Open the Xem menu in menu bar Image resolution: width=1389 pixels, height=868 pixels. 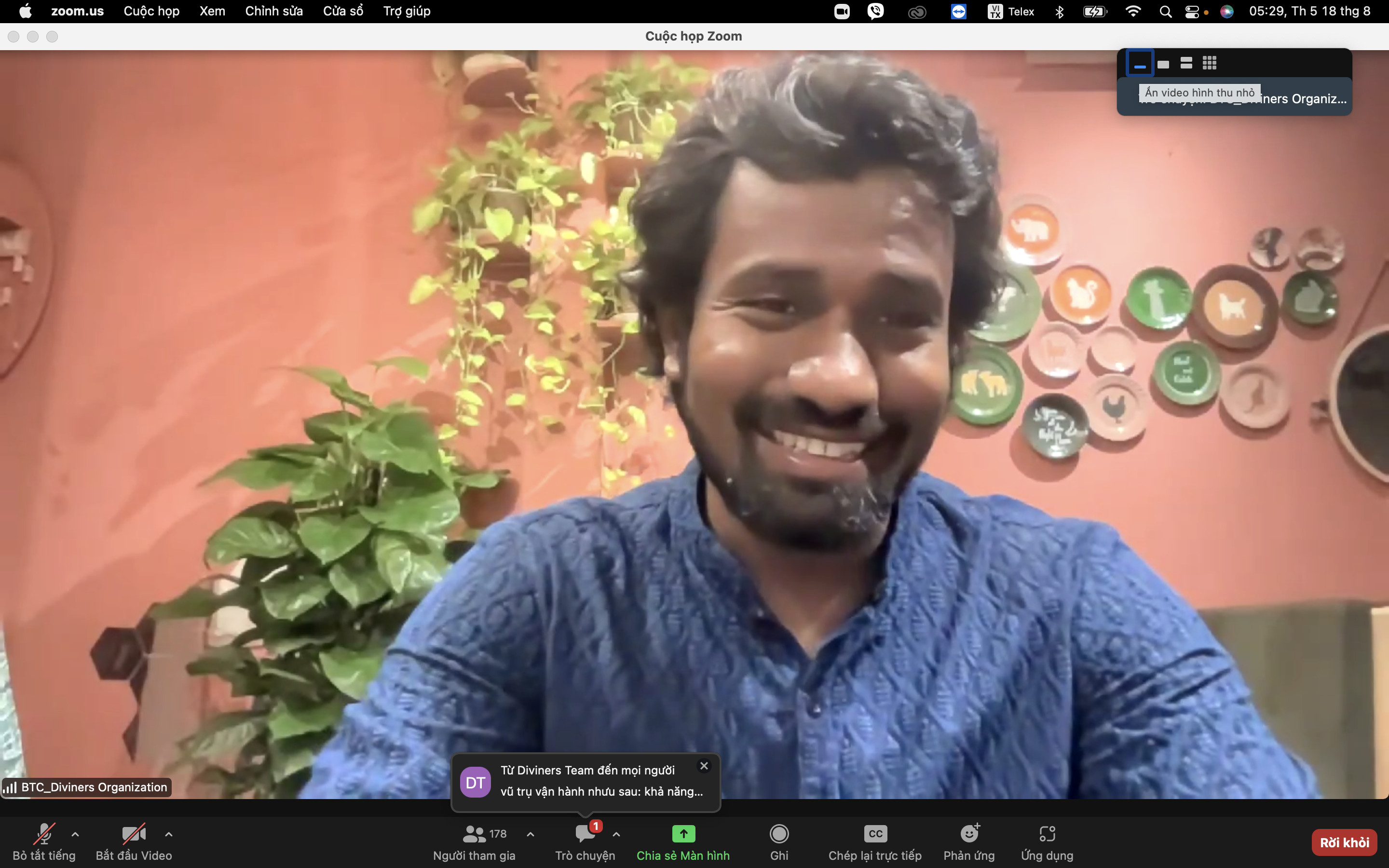[212, 12]
